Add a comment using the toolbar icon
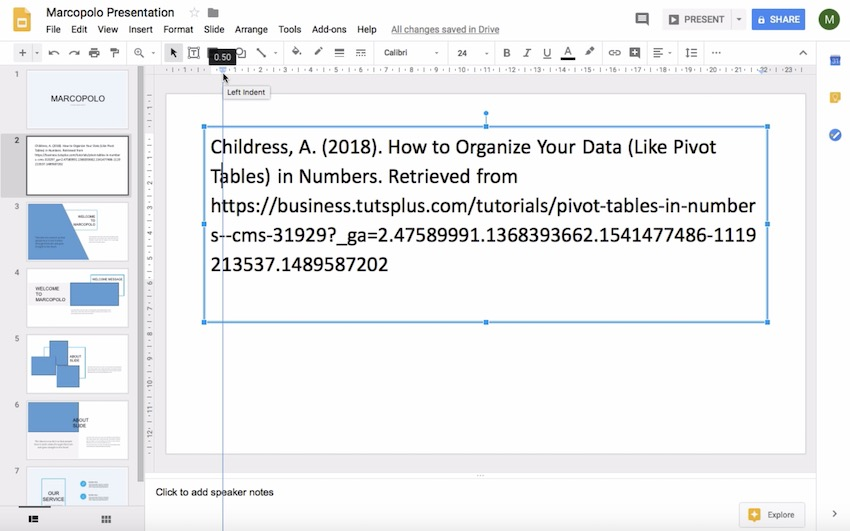Screen dimensions: 850x531 click(x=635, y=53)
